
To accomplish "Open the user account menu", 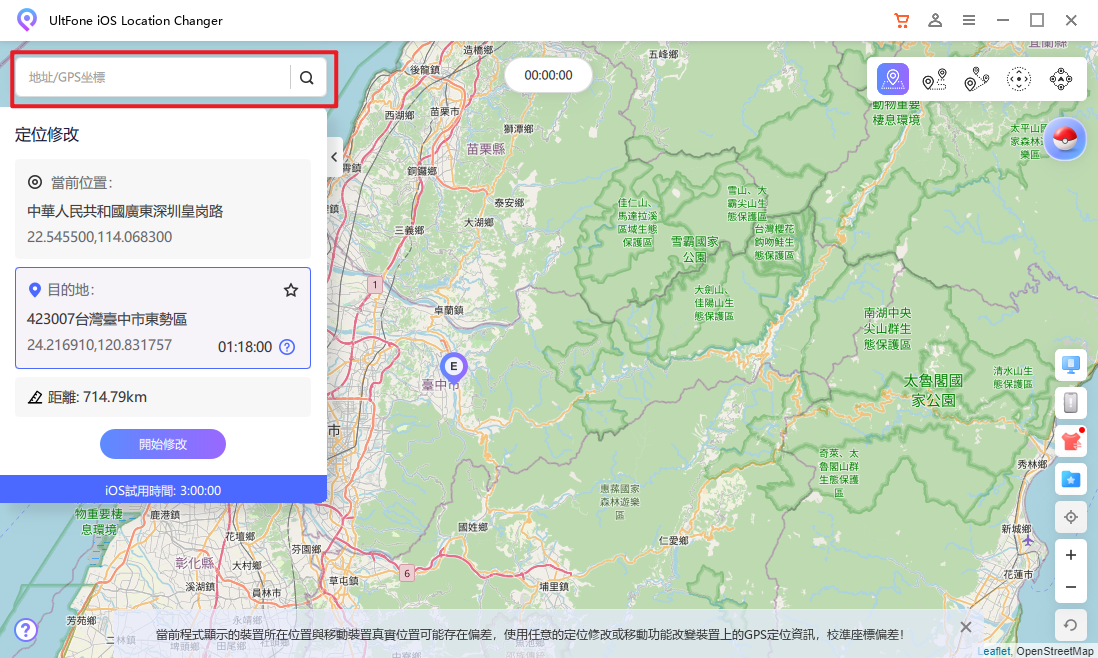I will (935, 20).
